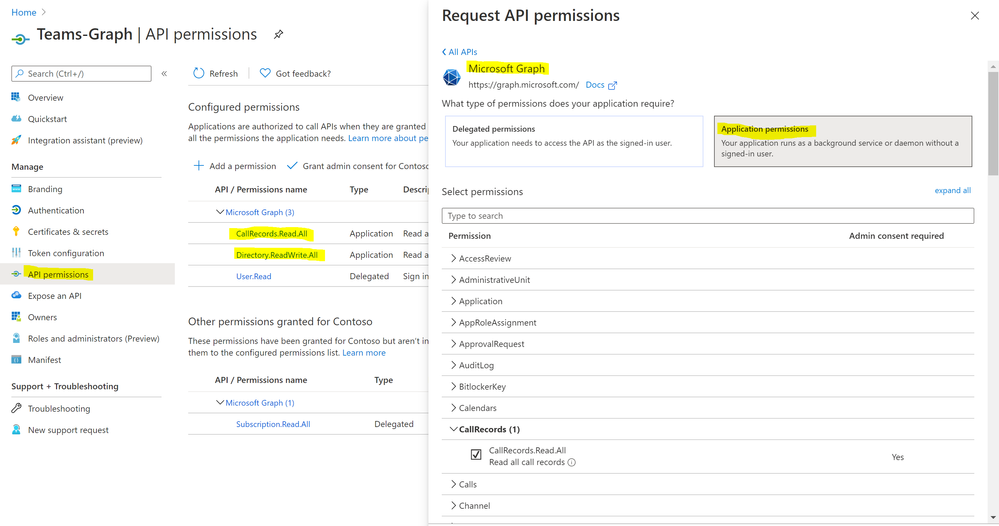Screen dimensions: 999x526
Task: Click the expand all link
Action: (x=952, y=190)
